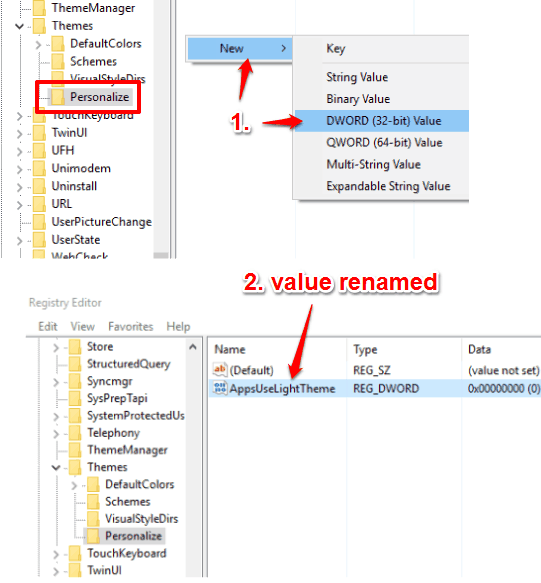Click the Store folder icon
The image size is (541, 583).
pyautogui.click(x=75, y=347)
